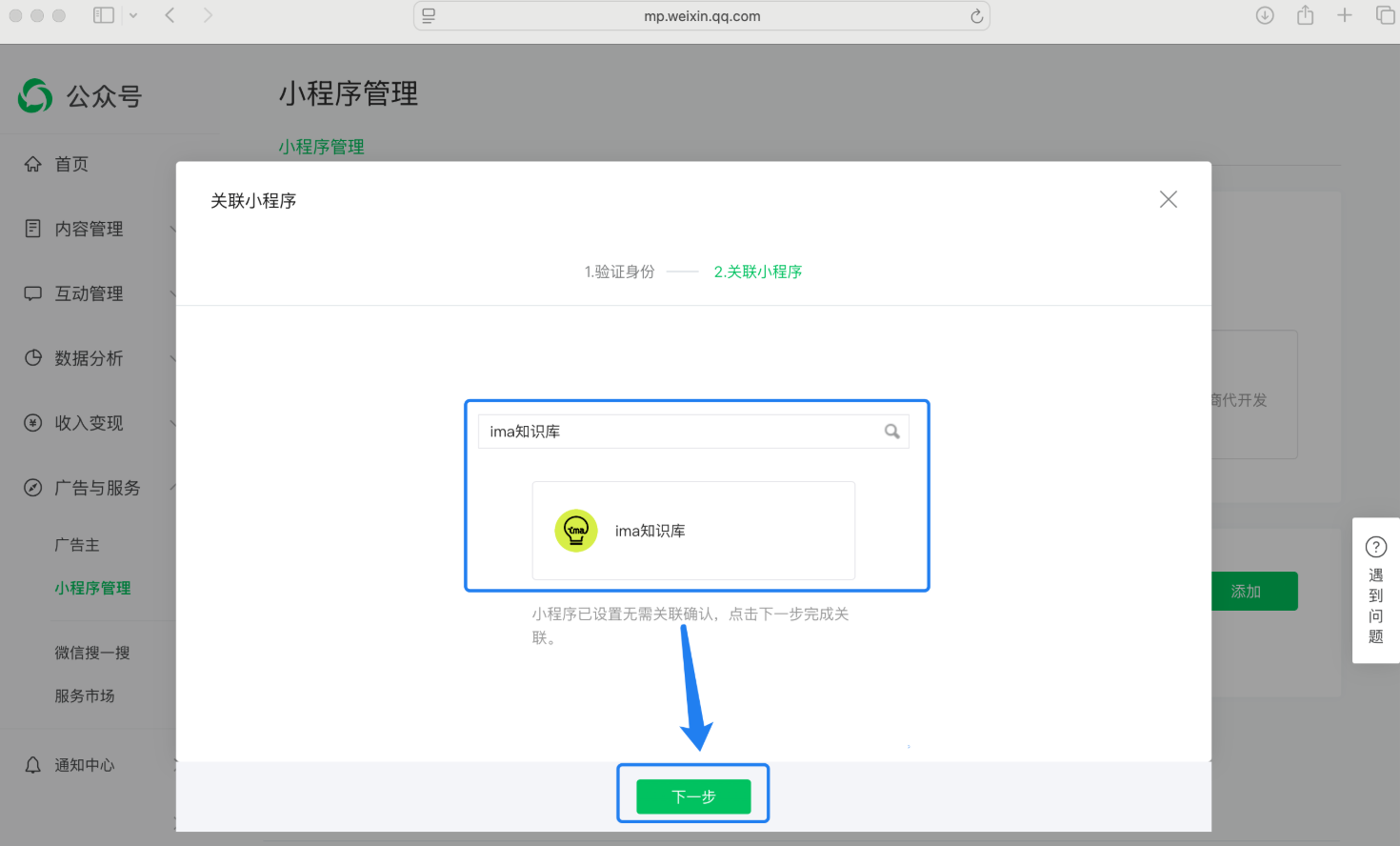The image size is (1400, 846).
Task: Click the search magnifier icon
Action: [x=892, y=432]
